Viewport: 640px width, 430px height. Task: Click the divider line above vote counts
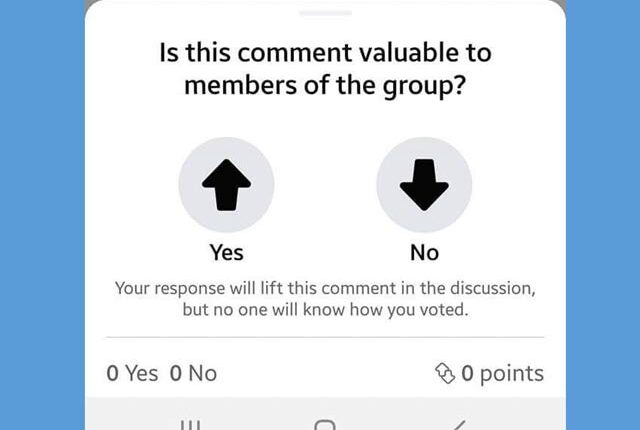325,338
